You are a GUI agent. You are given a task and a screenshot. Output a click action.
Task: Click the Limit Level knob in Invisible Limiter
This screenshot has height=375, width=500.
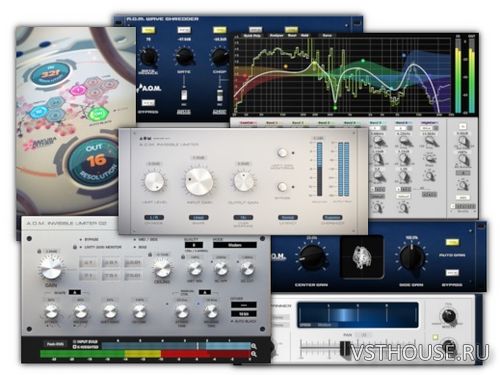tap(154, 182)
